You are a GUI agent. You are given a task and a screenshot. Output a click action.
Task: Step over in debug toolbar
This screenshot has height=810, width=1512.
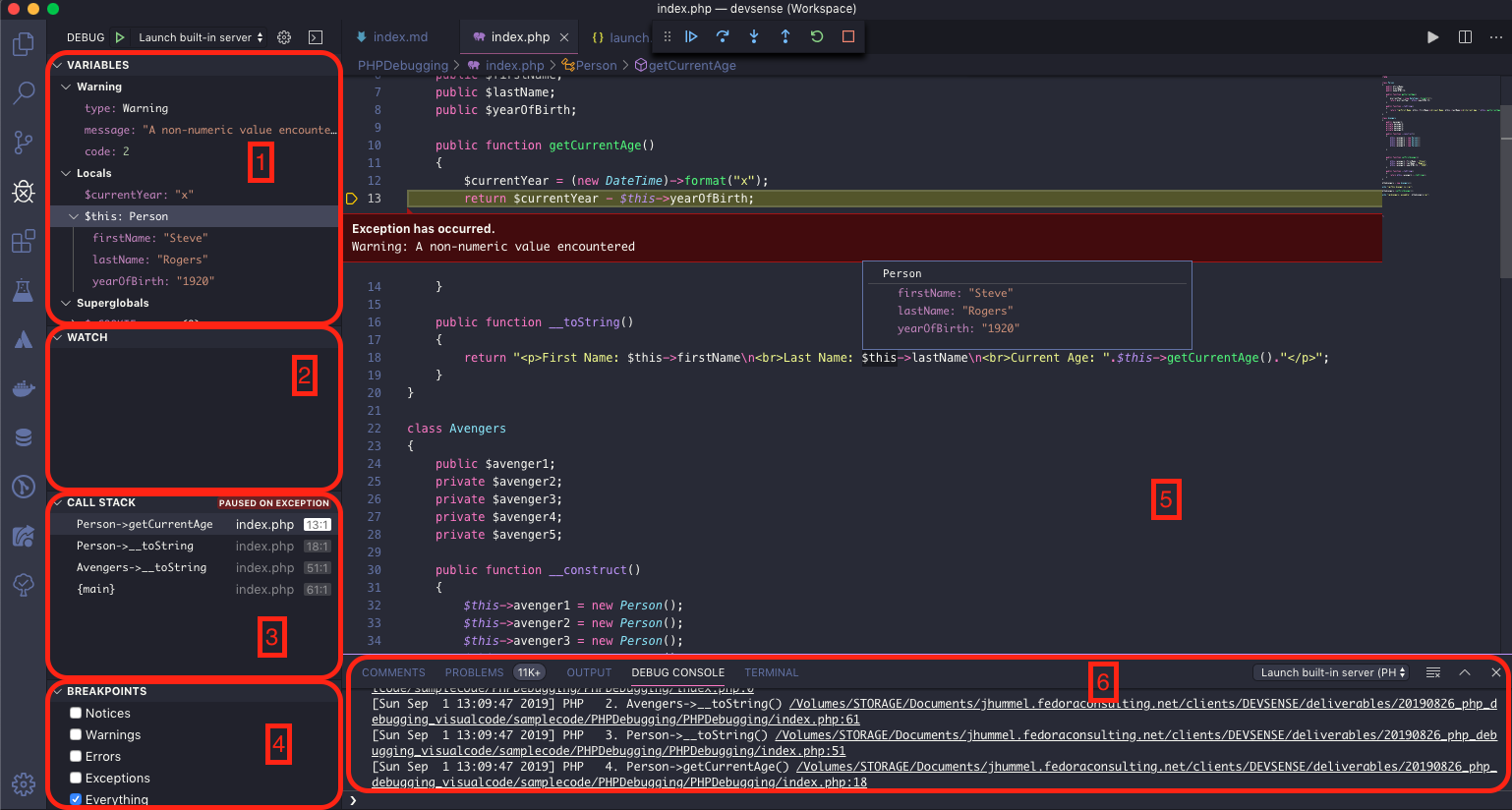point(723,36)
